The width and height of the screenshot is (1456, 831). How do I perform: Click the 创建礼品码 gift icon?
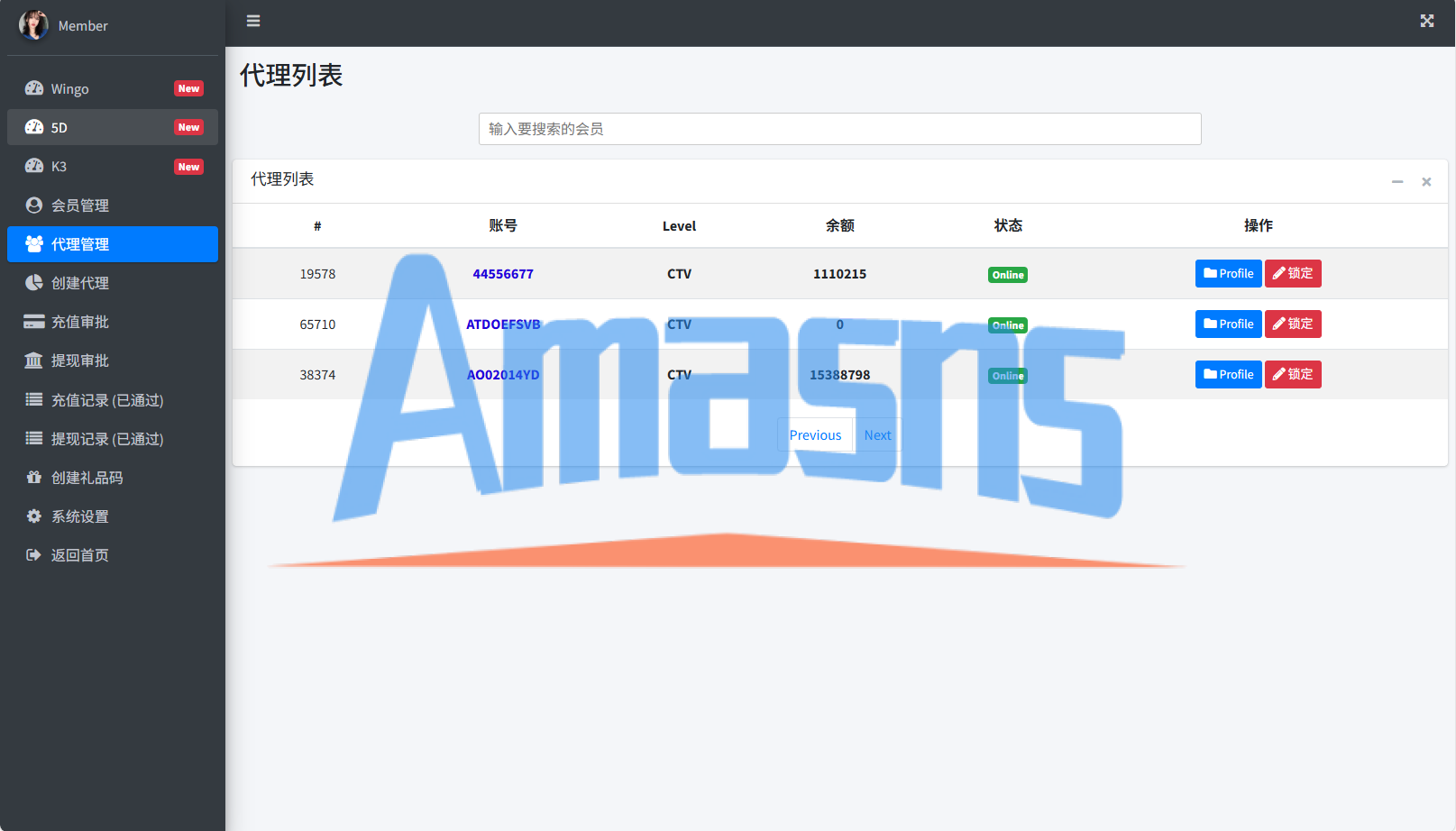coord(34,477)
